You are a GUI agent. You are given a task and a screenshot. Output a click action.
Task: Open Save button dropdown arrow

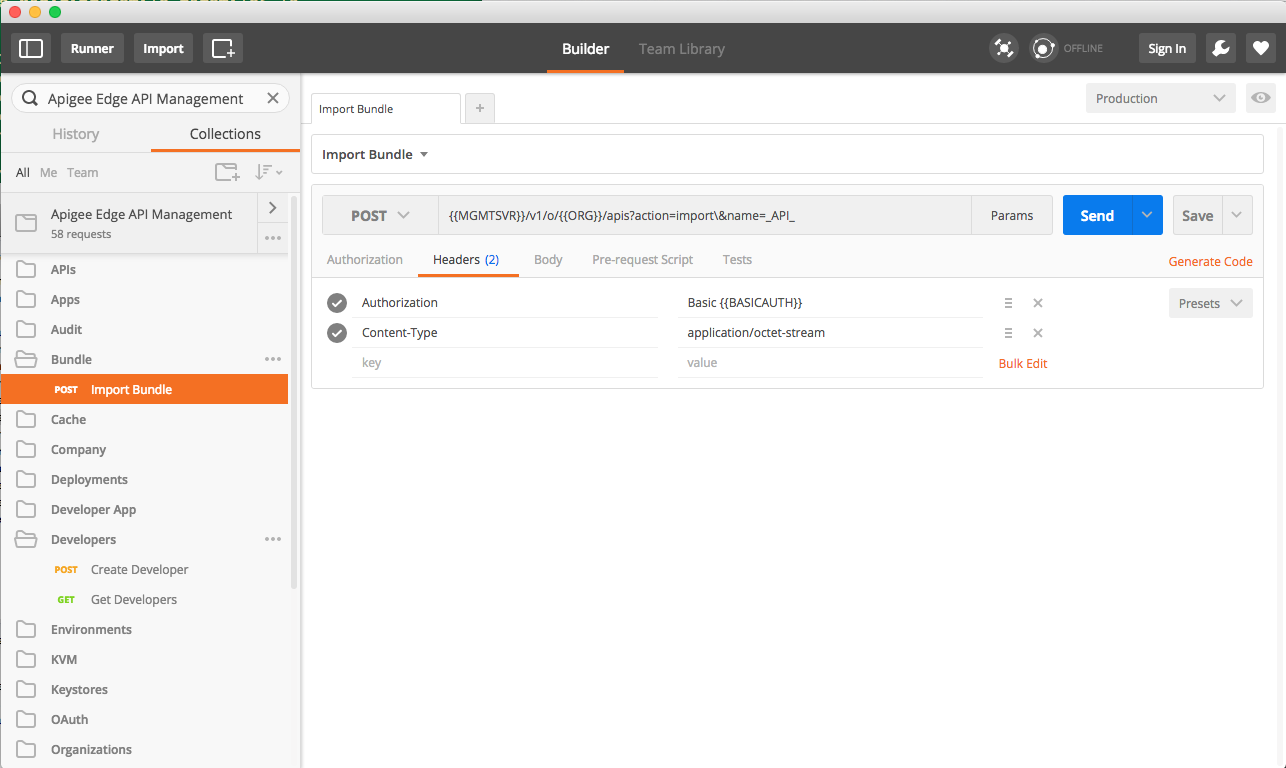pos(1237,215)
